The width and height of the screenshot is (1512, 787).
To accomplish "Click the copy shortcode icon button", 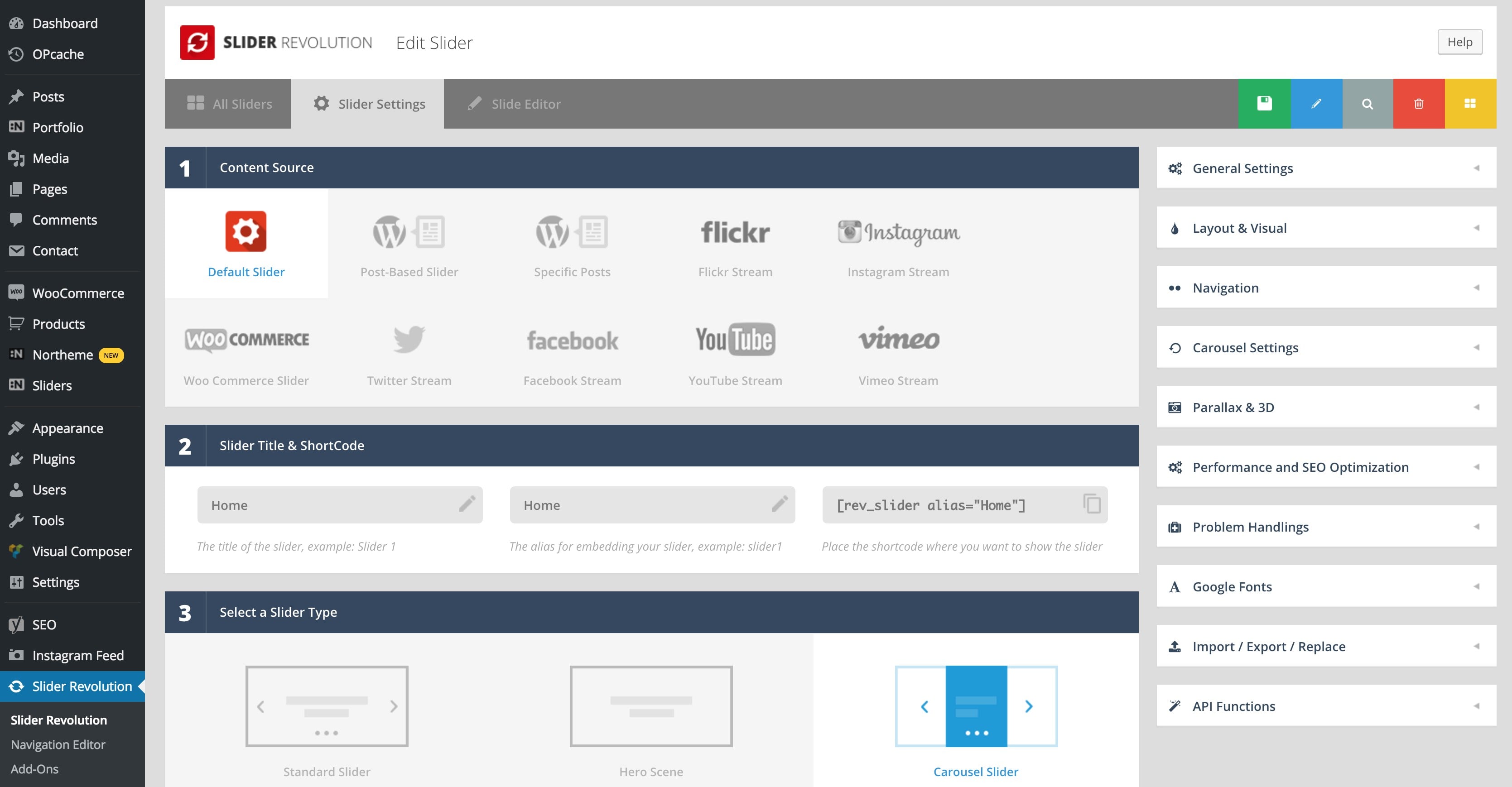I will tap(1092, 505).
